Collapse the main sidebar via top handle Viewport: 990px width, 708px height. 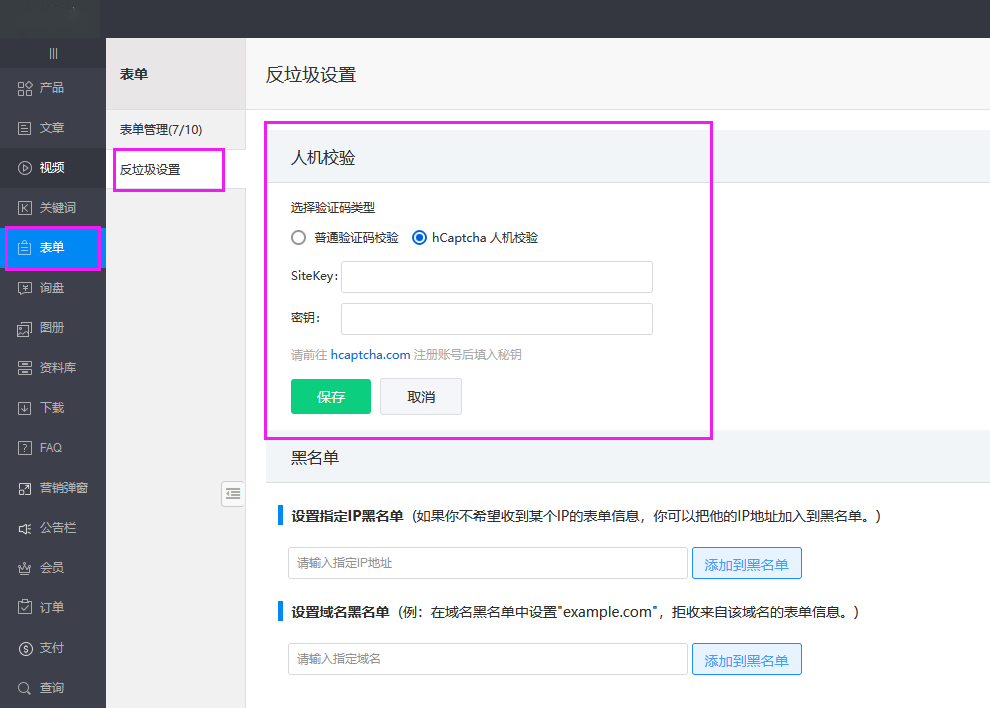click(x=53, y=53)
